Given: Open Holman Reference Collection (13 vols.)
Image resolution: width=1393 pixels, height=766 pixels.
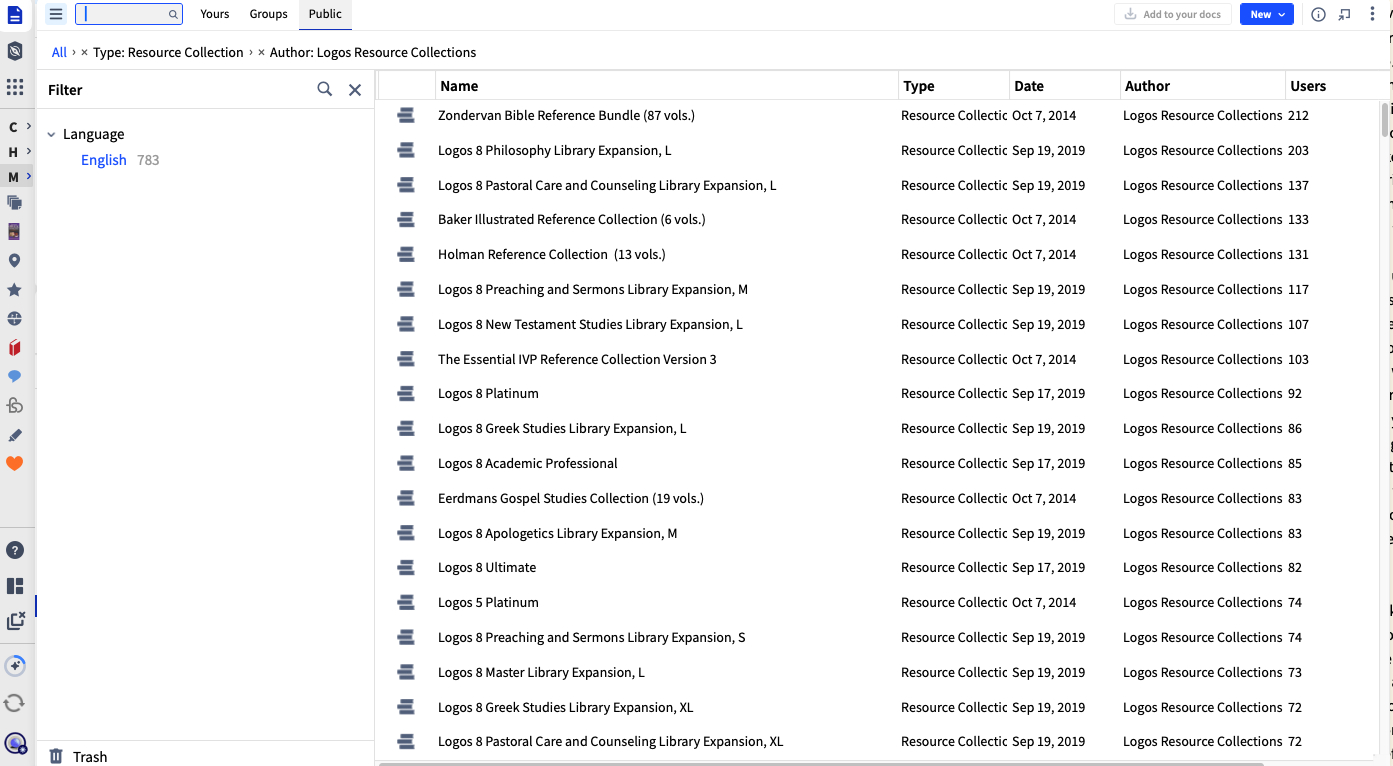Looking at the screenshot, I should point(552,255).
